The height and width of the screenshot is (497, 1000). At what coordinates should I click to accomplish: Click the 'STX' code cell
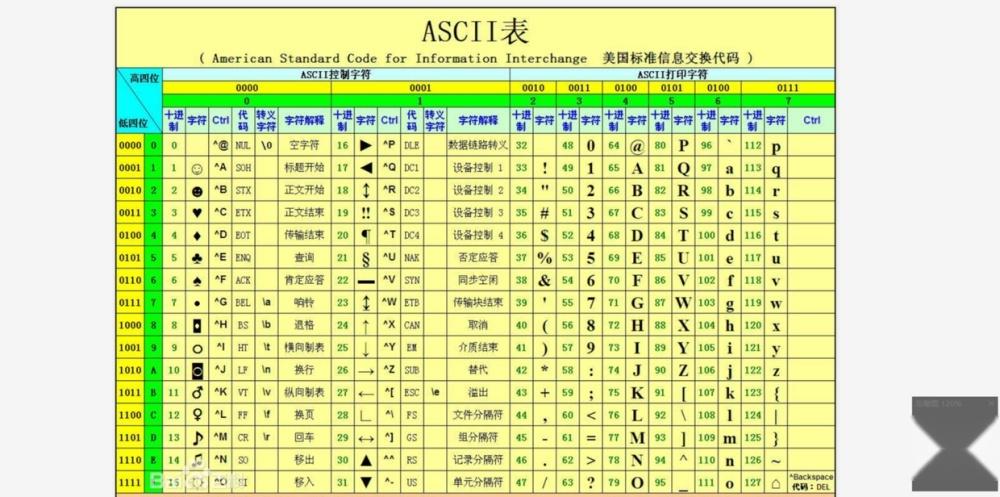(243, 190)
